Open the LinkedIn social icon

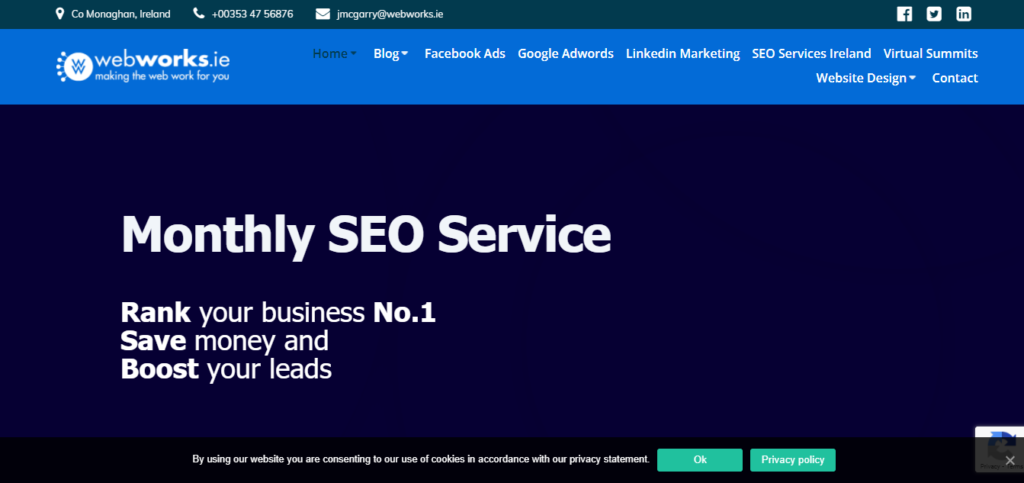point(964,14)
